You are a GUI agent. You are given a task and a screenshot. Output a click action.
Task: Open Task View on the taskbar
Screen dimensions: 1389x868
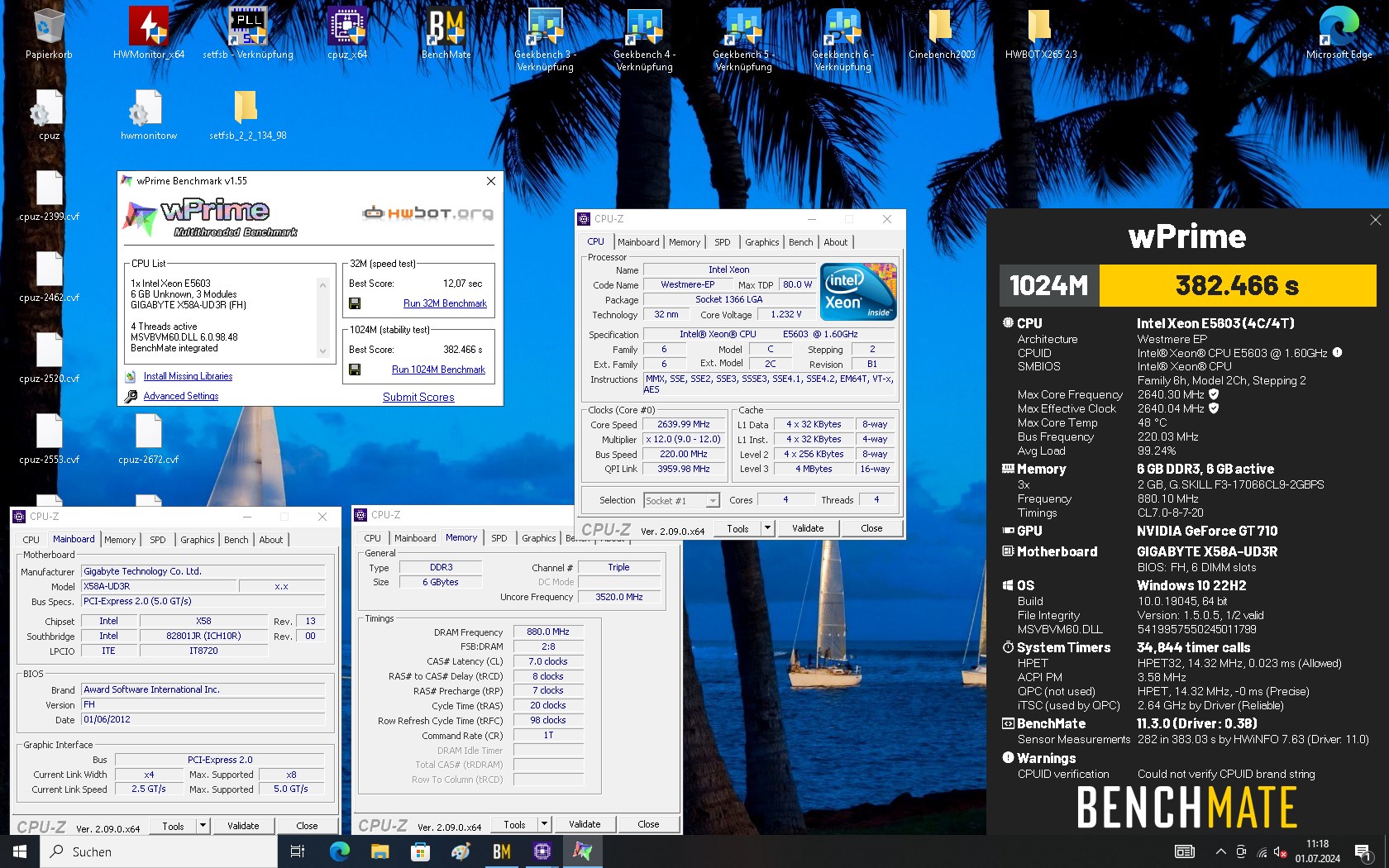click(x=298, y=851)
